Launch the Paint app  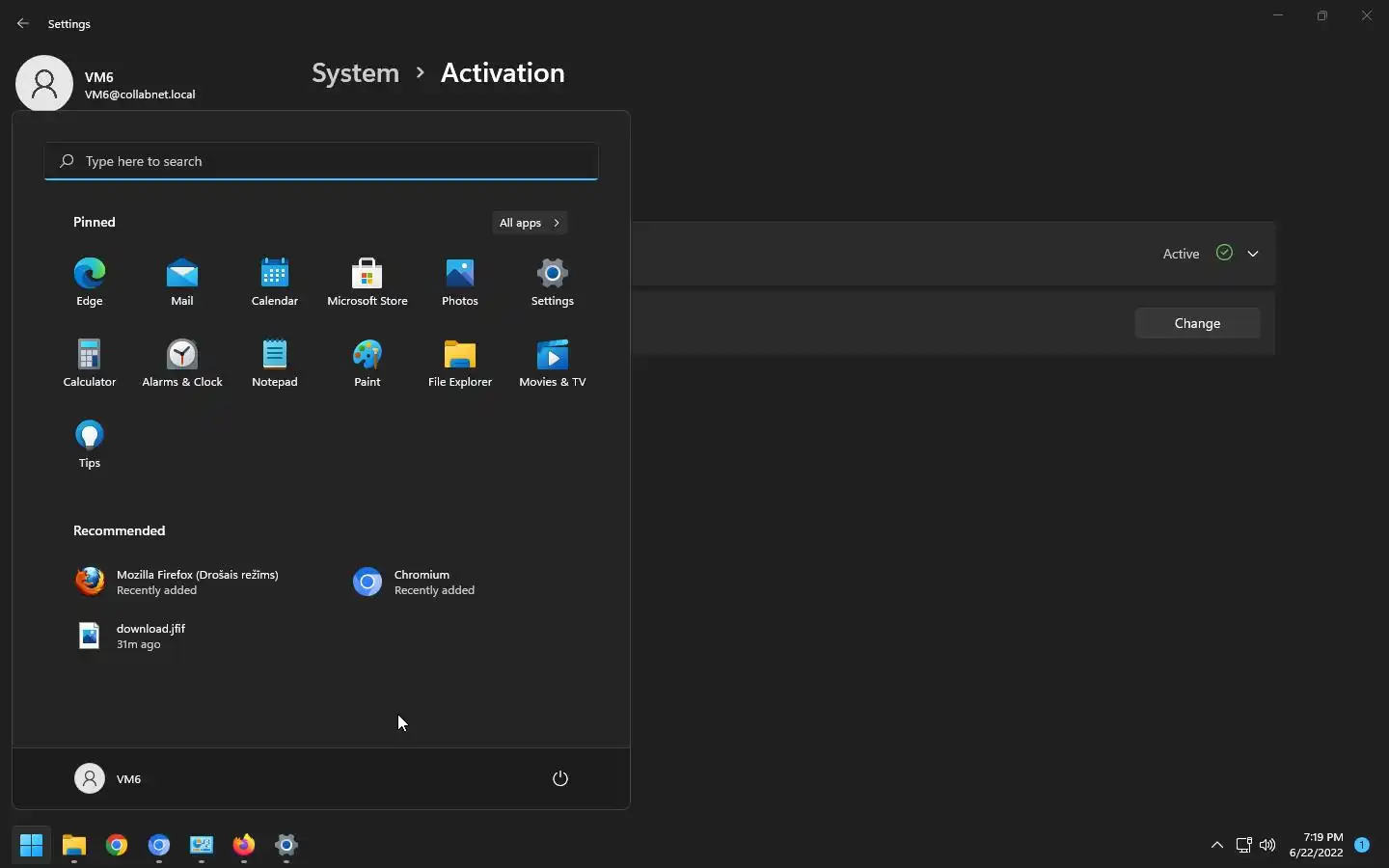368,363
